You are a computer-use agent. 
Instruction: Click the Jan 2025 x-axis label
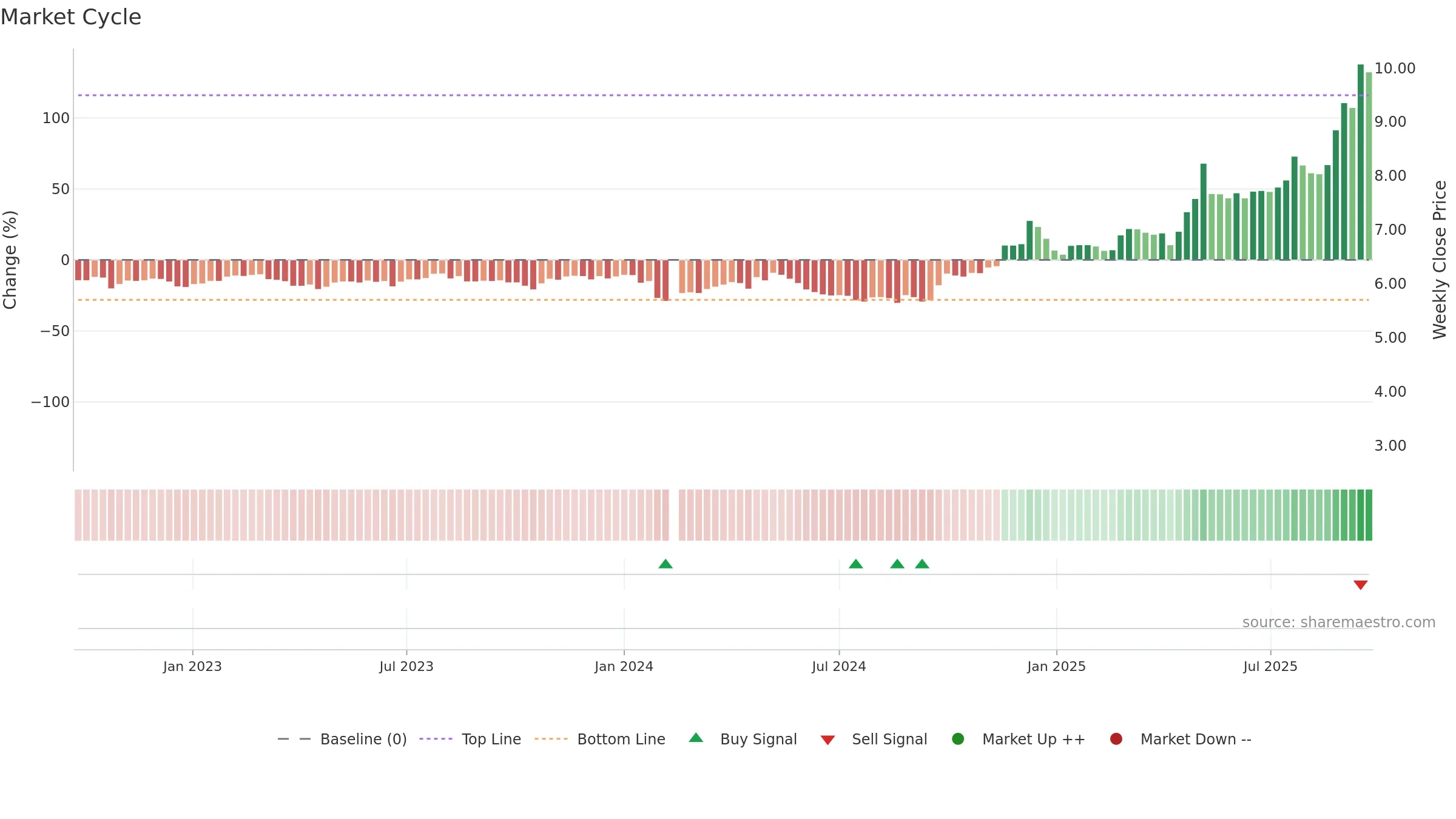[x=1056, y=667]
